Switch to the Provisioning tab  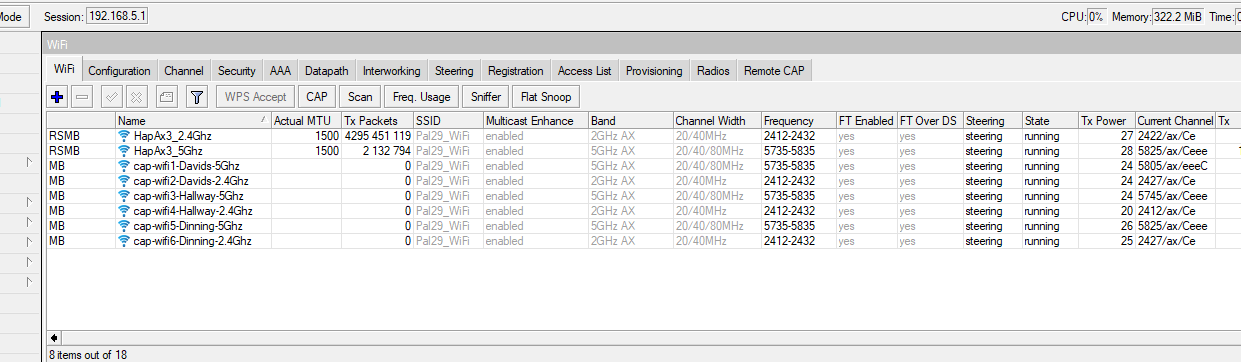654,71
